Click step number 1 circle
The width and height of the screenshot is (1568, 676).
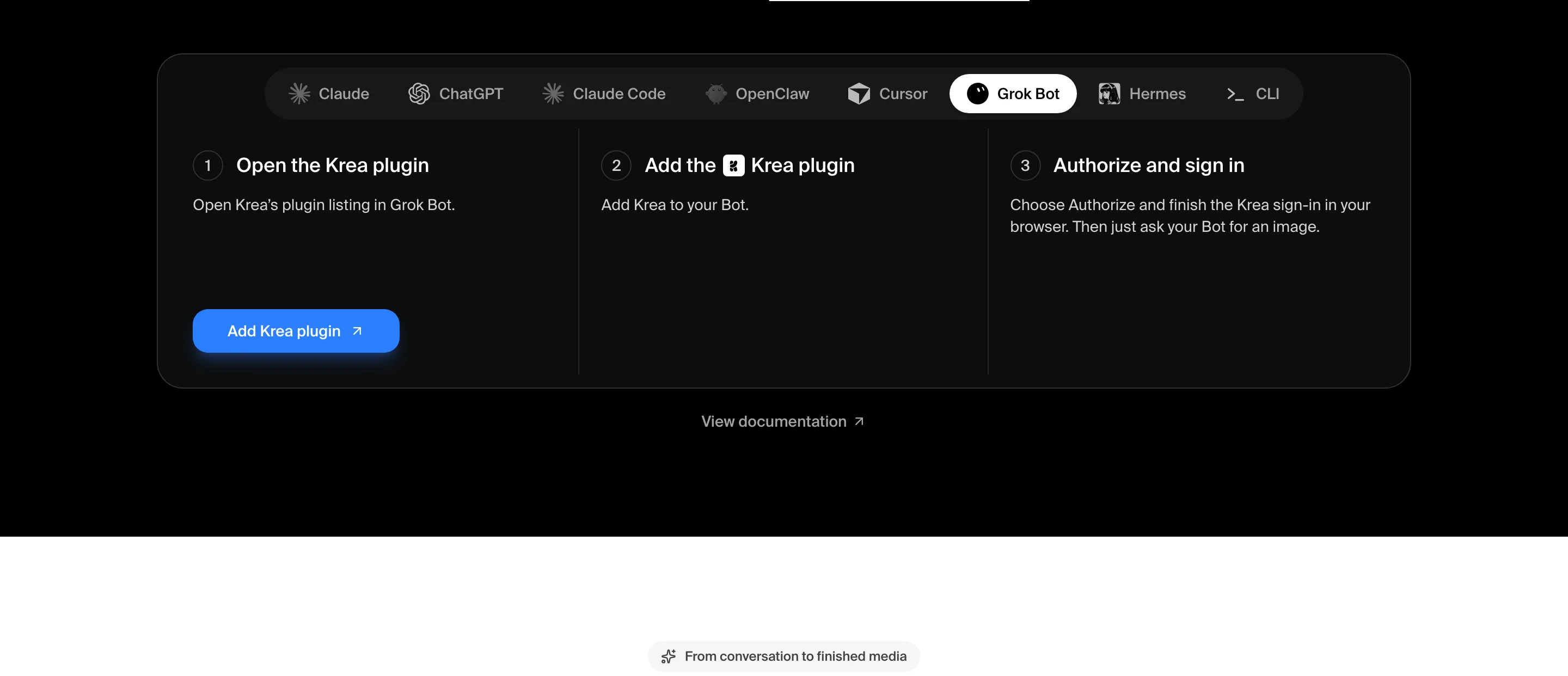[207, 165]
